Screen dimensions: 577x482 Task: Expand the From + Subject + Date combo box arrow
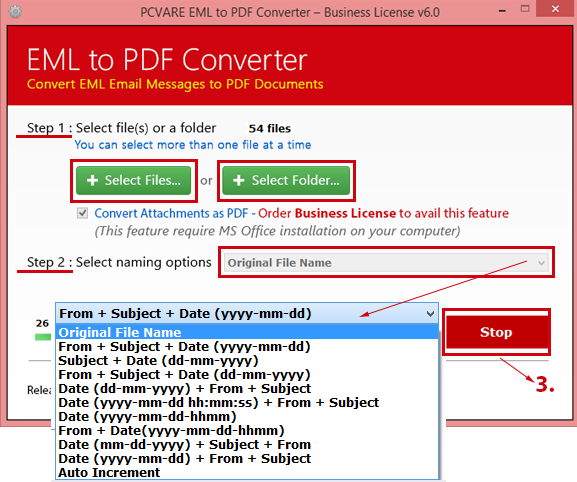point(430,314)
